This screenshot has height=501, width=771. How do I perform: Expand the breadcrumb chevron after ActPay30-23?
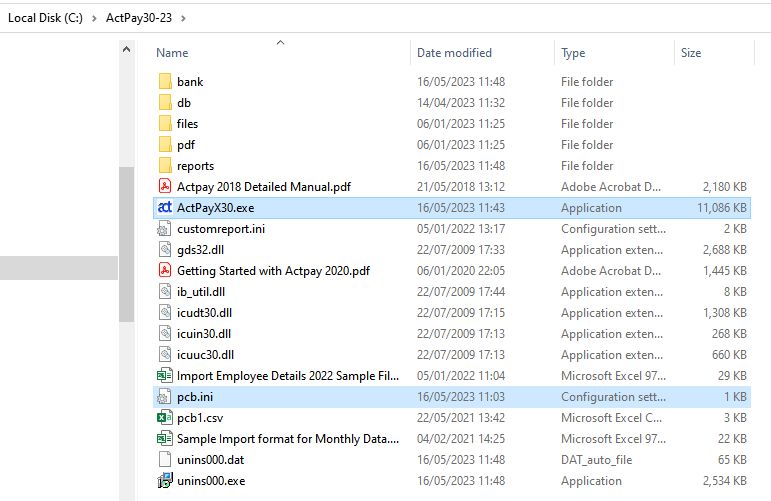tap(184, 19)
